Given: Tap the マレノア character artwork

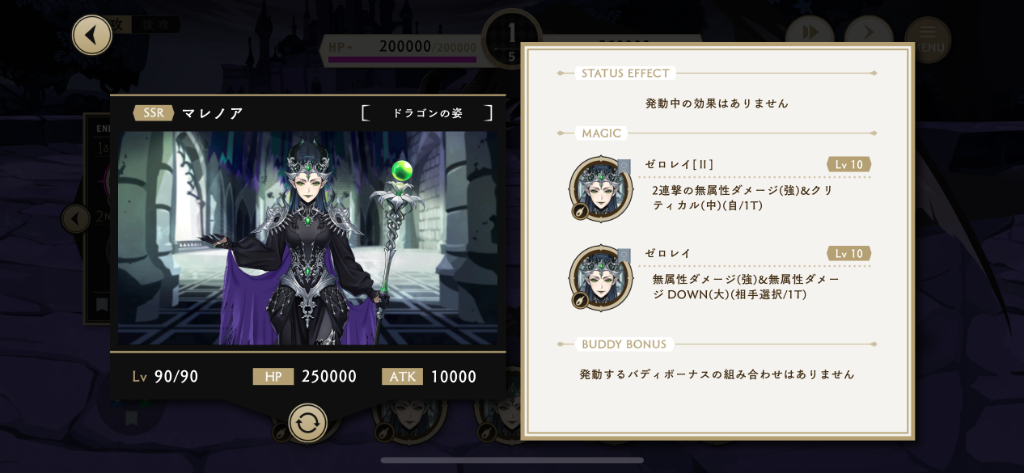Looking at the screenshot, I should (308, 238).
